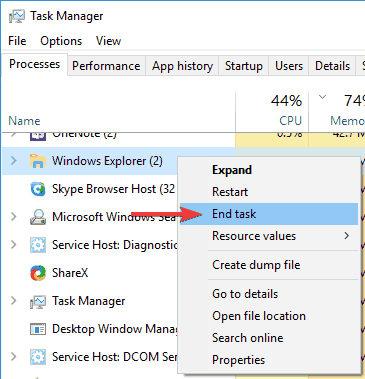365x379 pixels.
Task: Click Service Host: Diagnostic gear icon
Action: coord(38,245)
